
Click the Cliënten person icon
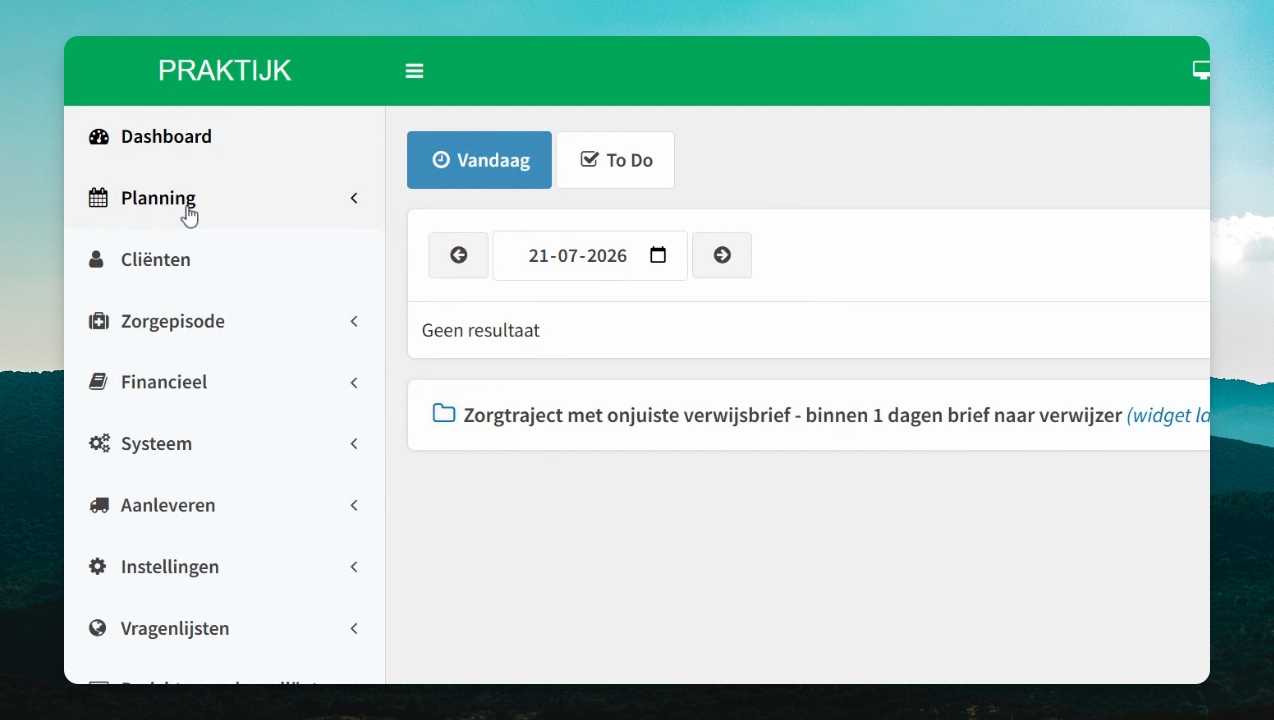tap(97, 260)
